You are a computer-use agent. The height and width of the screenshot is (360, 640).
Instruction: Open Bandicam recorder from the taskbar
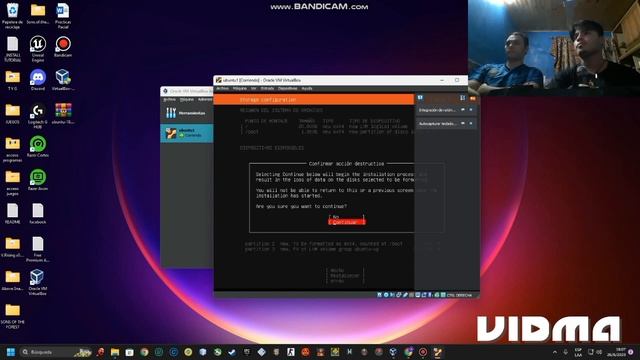click(423, 352)
